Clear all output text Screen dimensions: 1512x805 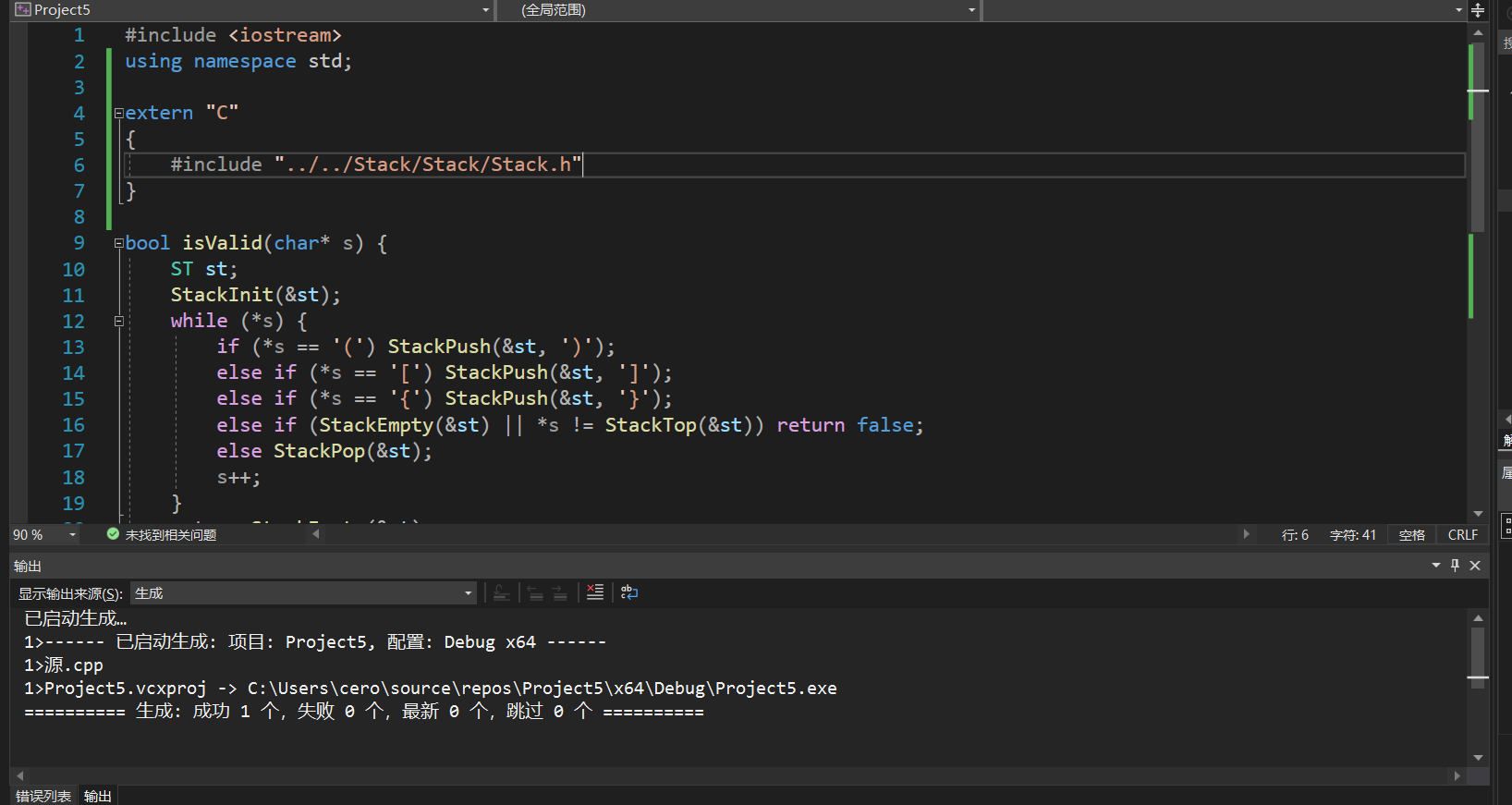pyautogui.click(x=595, y=592)
